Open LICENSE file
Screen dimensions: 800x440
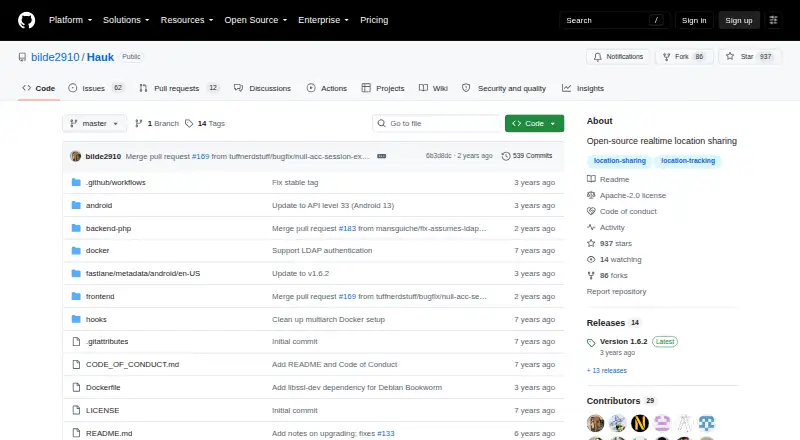pos(102,410)
